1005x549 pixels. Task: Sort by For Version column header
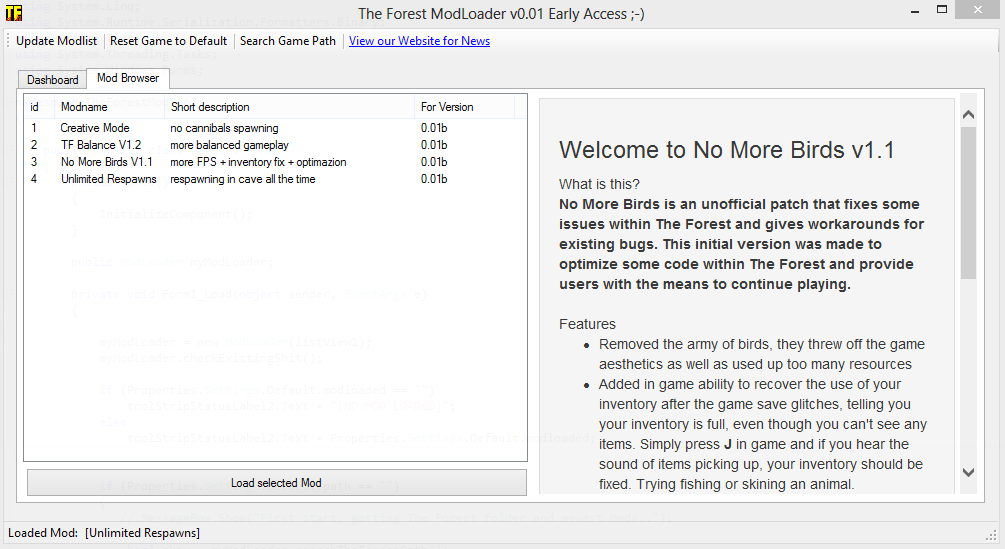point(463,107)
